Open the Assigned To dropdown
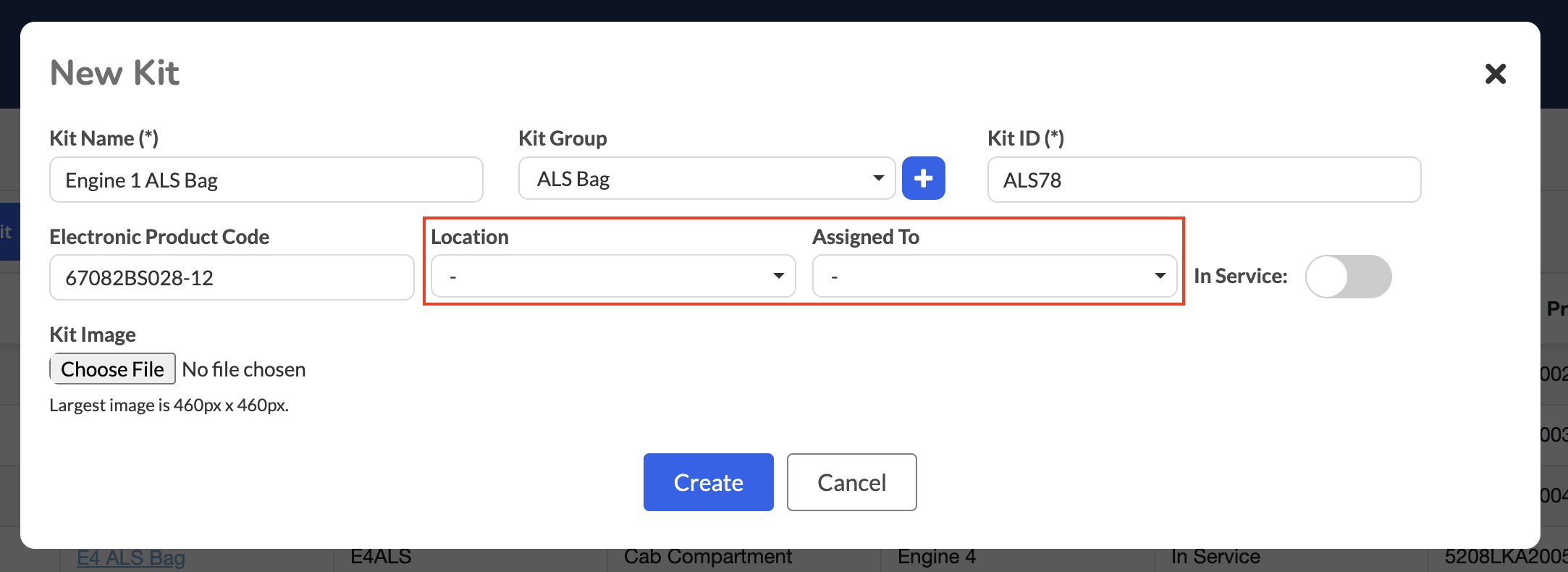Screen dimensions: 1568x572 (995, 276)
